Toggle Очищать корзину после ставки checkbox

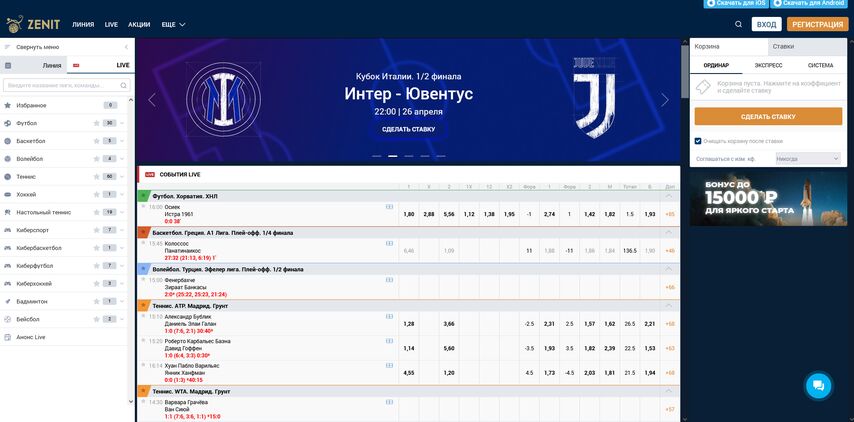(x=698, y=141)
